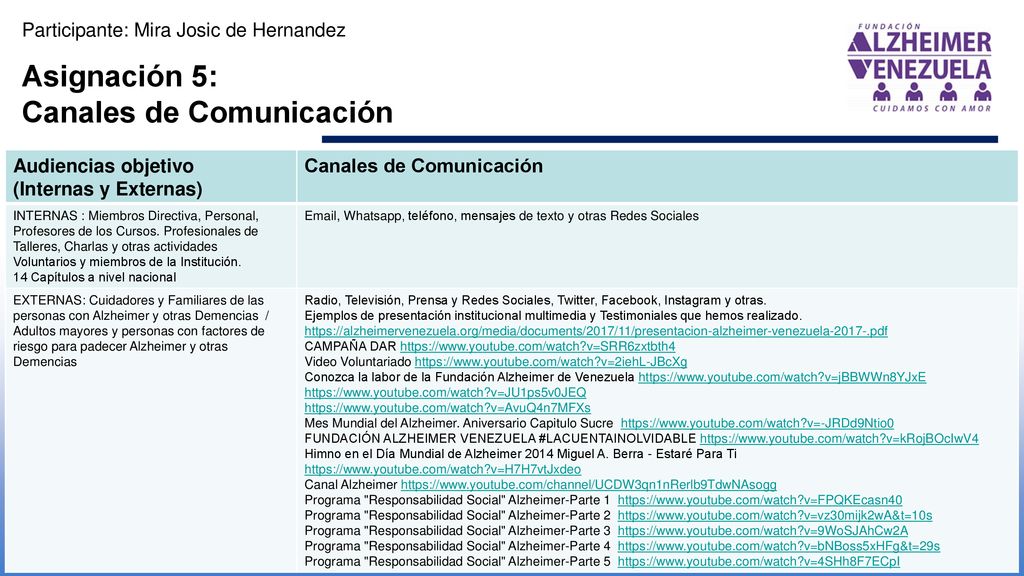Open the CAMPAÑA DAR YouTube link
1024x576 pixels.
[x=537, y=347]
